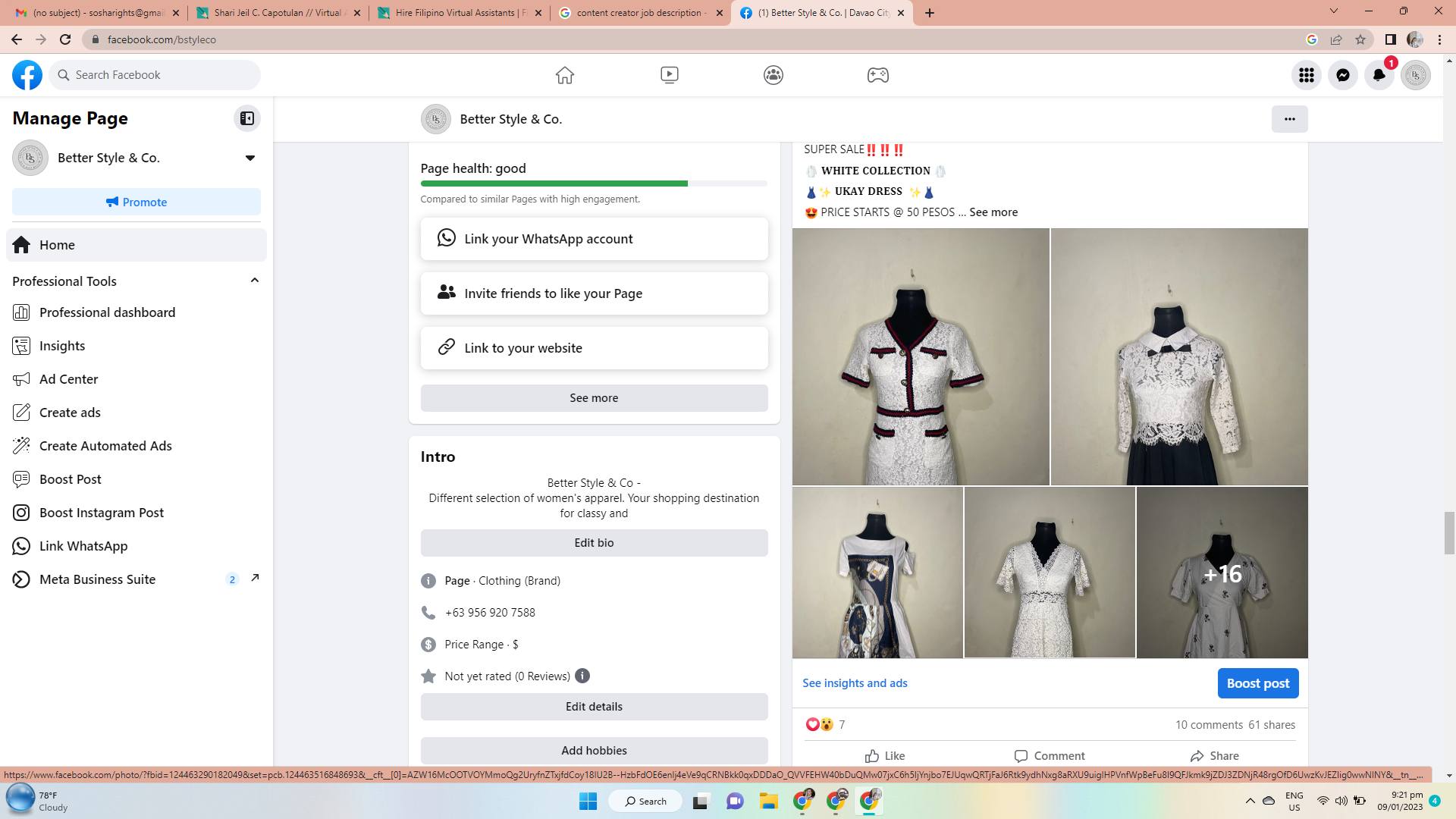1456x819 pixels.
Task: Open the +16 more photos thumbnail
Action: click(x=1222, y=573)
